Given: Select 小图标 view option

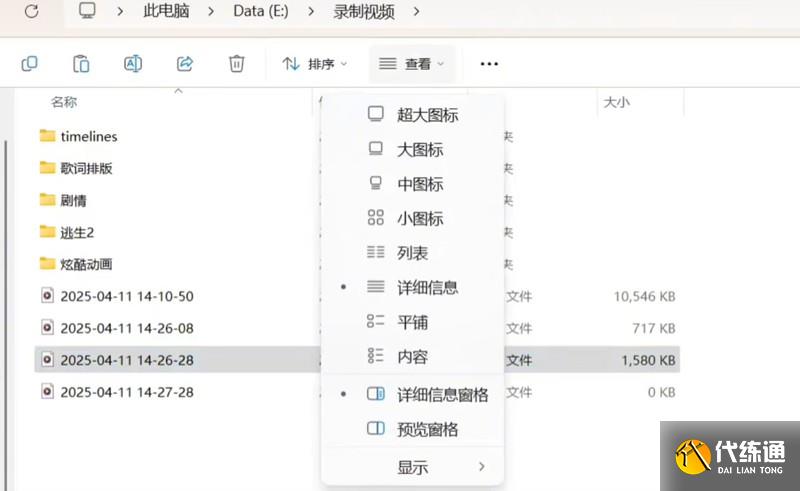Looking at the screenshot, I should tap(412, 218).
